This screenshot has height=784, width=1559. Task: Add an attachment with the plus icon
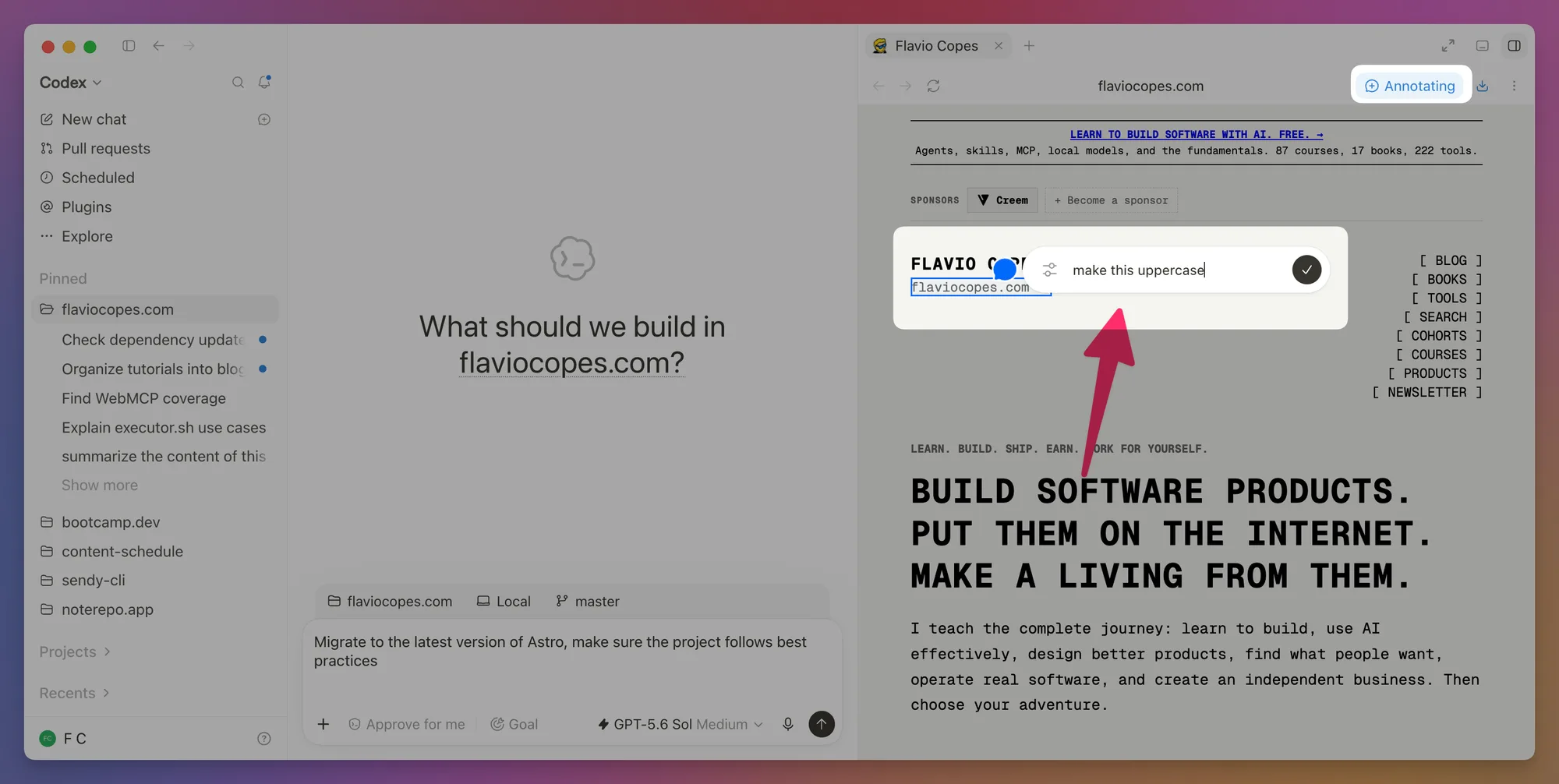click(323, 724)
